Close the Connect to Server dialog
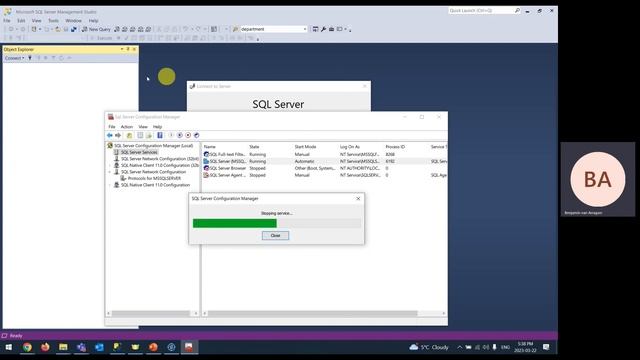Viewport: 640px width, 360px height. tap(364, 86)
